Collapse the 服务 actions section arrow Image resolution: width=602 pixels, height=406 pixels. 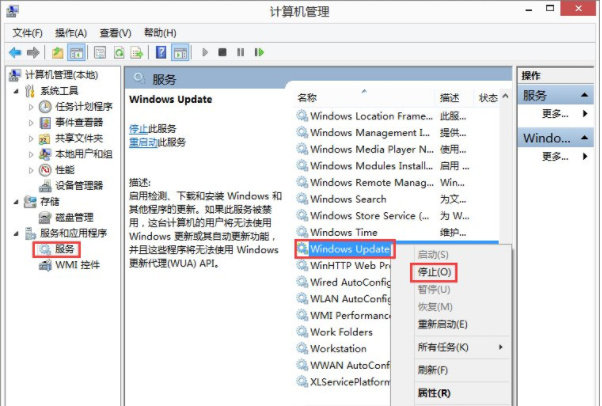pyautogui.click(x=584, y=95)
